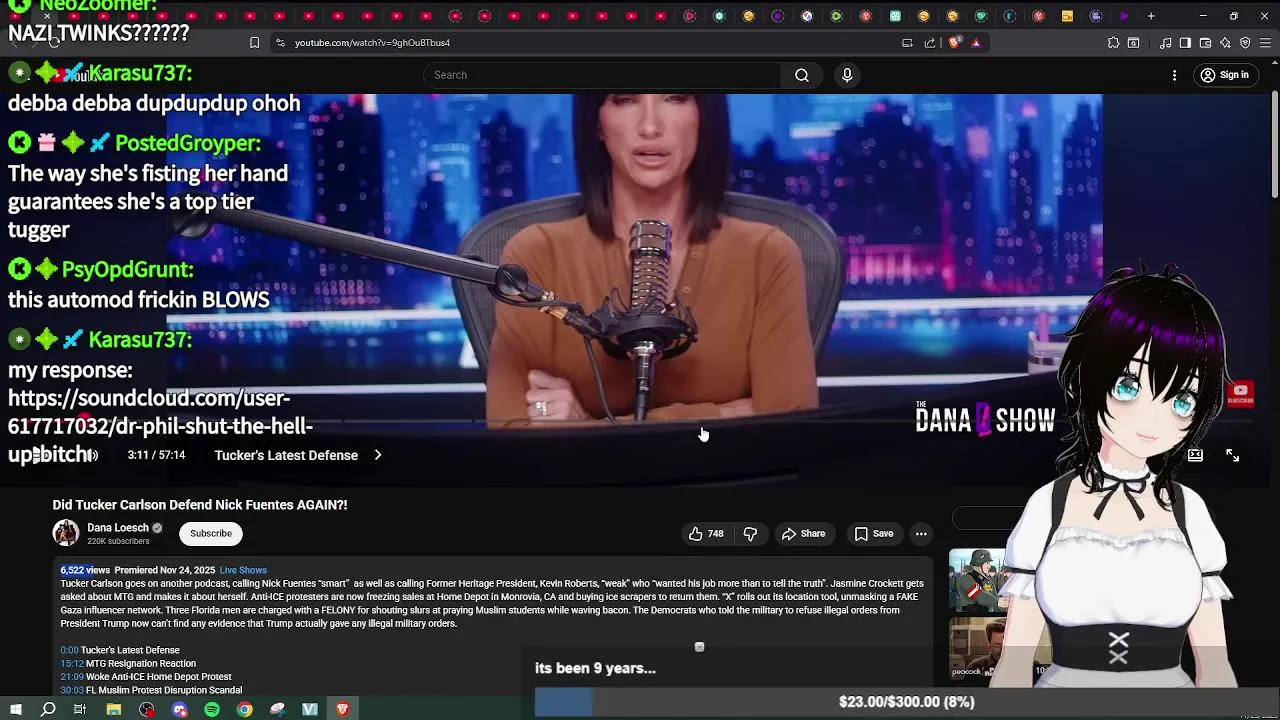Open Discord from the taskbar

180,709
